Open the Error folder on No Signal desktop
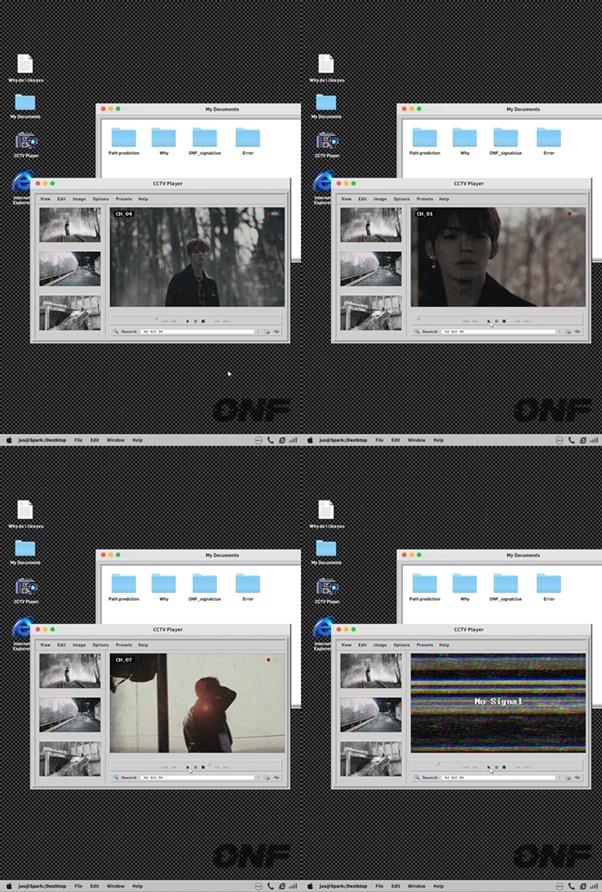 point(549,584)
